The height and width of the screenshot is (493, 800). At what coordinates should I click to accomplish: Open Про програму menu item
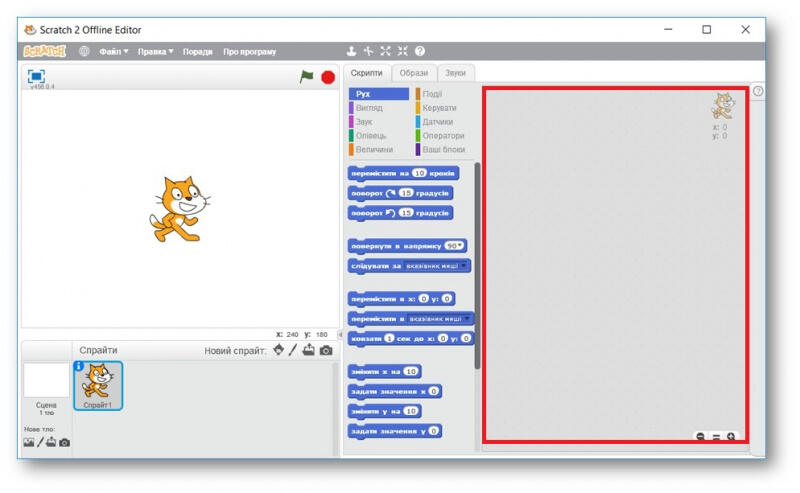pyautogui.click(x=249, y=52)
